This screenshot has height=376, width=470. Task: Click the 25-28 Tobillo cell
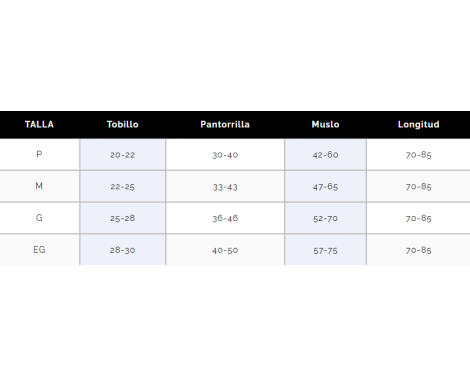123,218
